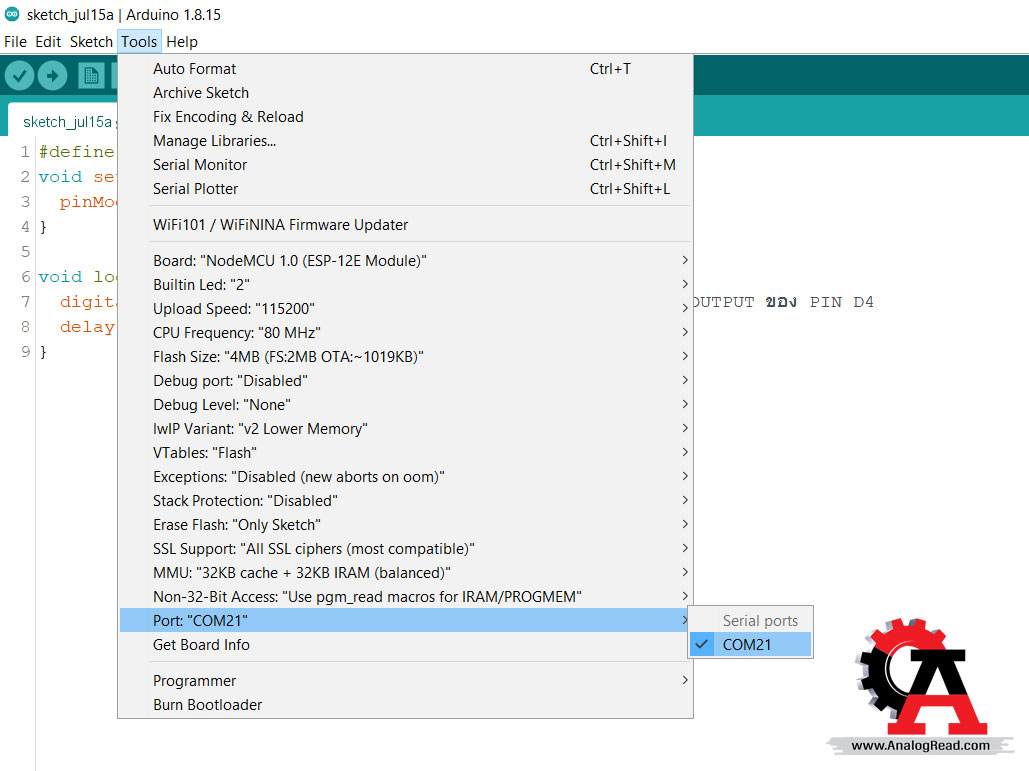1029x771 pixels.
Task: Open the Sketch menu
Action: click(91, 41)
